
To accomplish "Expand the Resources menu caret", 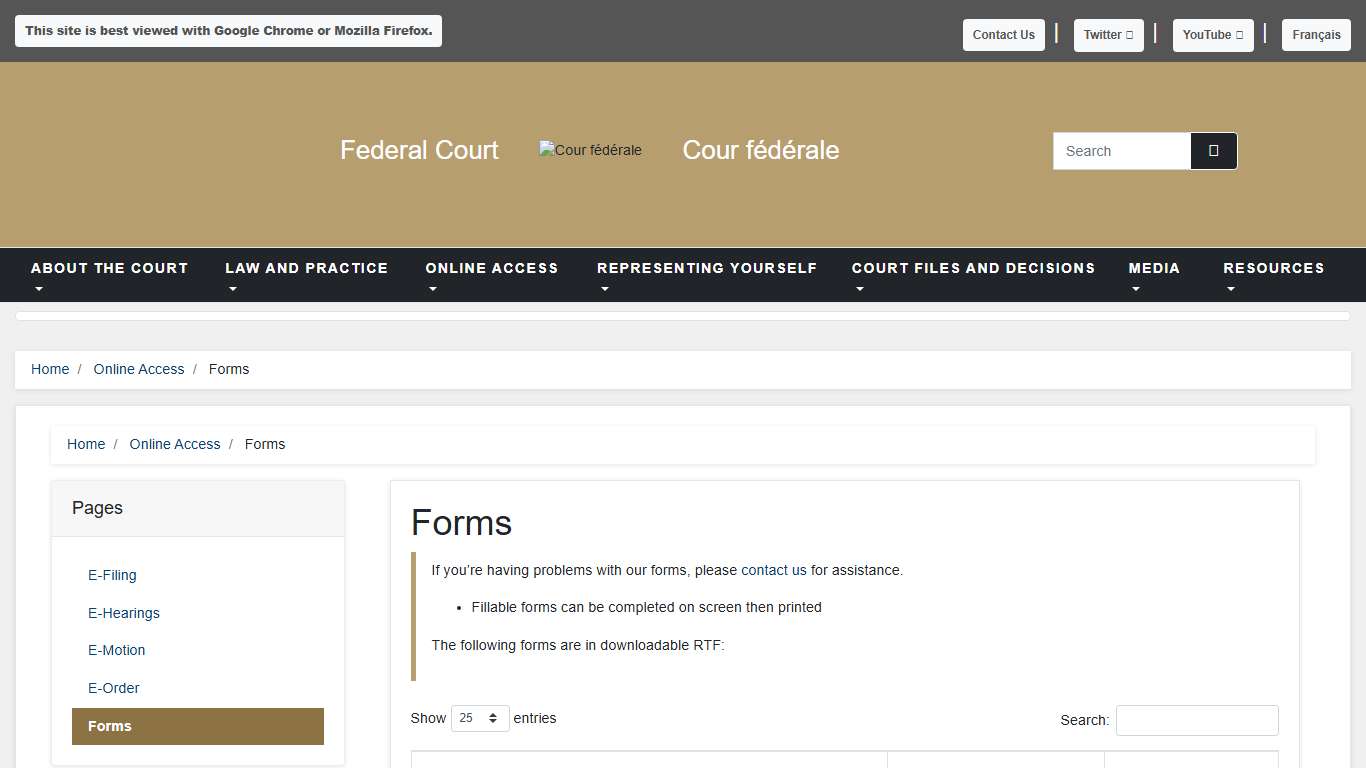I will pyautogui.click(x=1231, y=289).
